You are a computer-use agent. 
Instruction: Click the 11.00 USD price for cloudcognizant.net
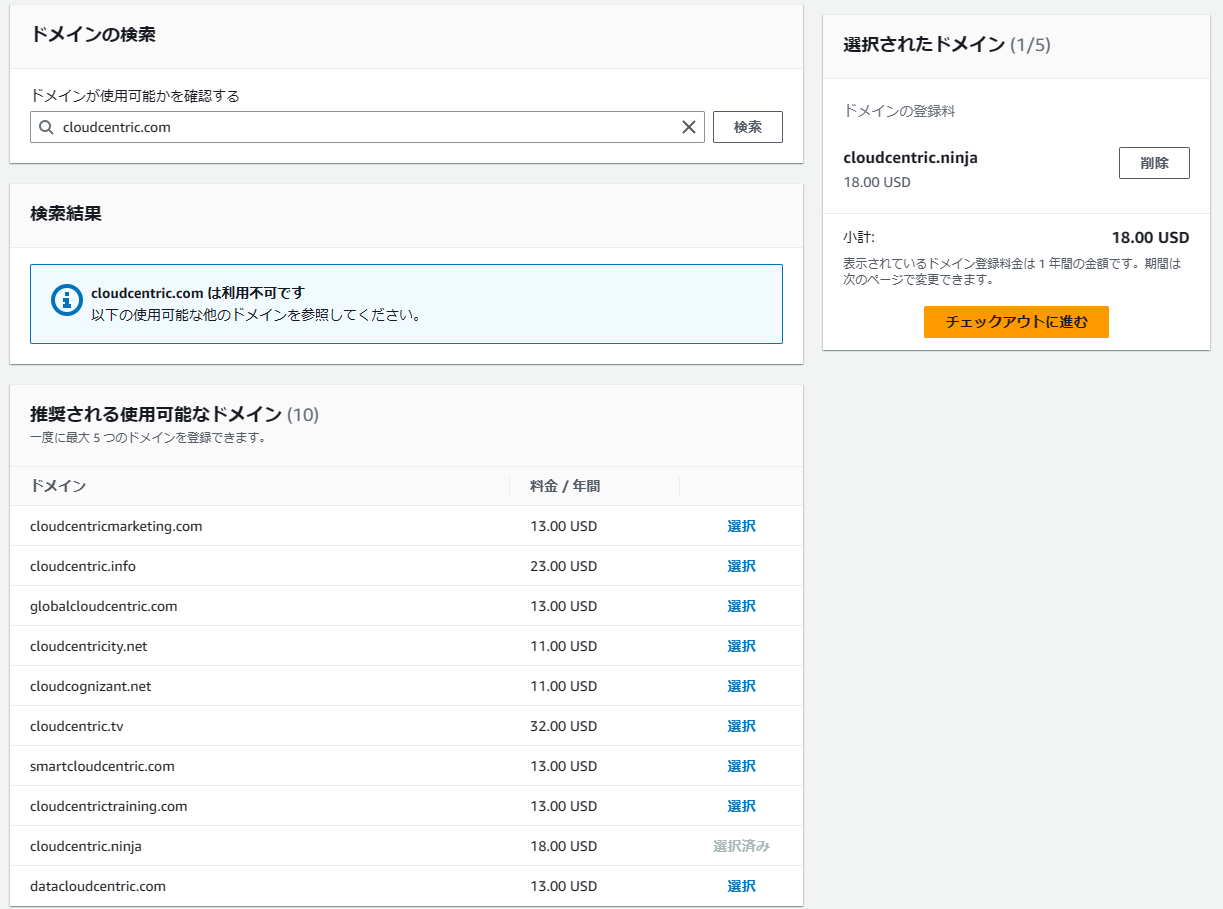563,686
